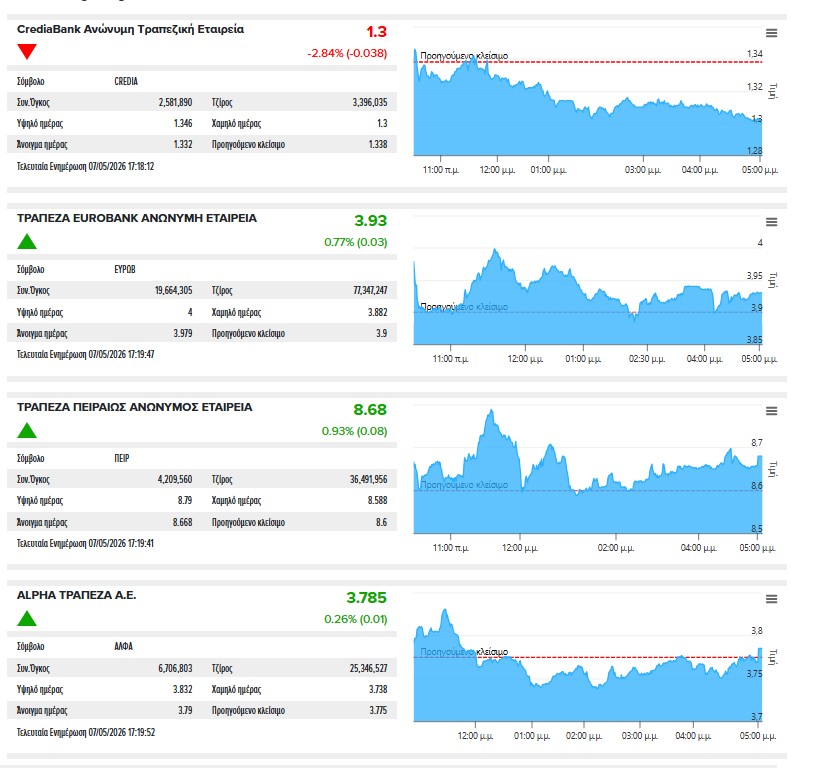Click the green up arrow for Alpha Τράπεζα
The width and height of the screenshot is (816, 774).
pos(27,618)
